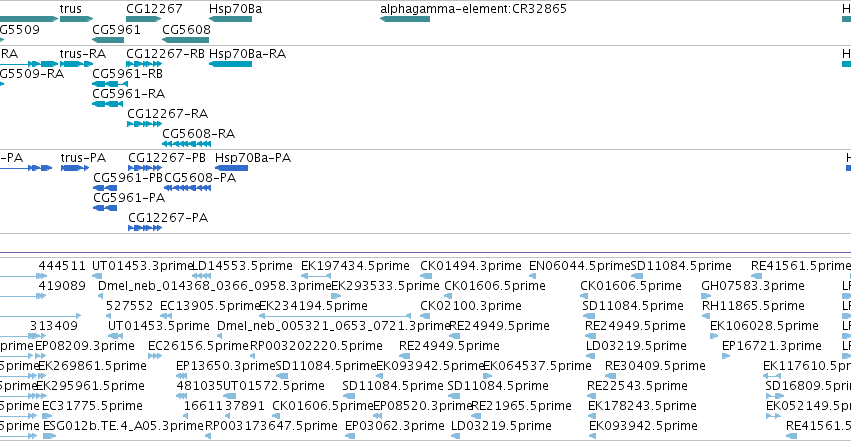This screenshot has height=441, width=851.
Task: Open EST EN06044.5prime
Action: point(580,266)
